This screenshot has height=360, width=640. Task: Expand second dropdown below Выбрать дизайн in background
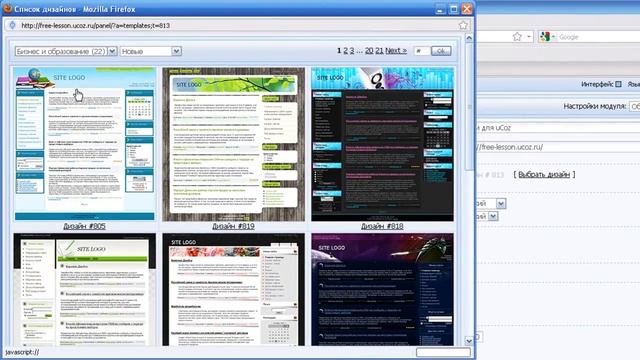click(x=493, y=216)
